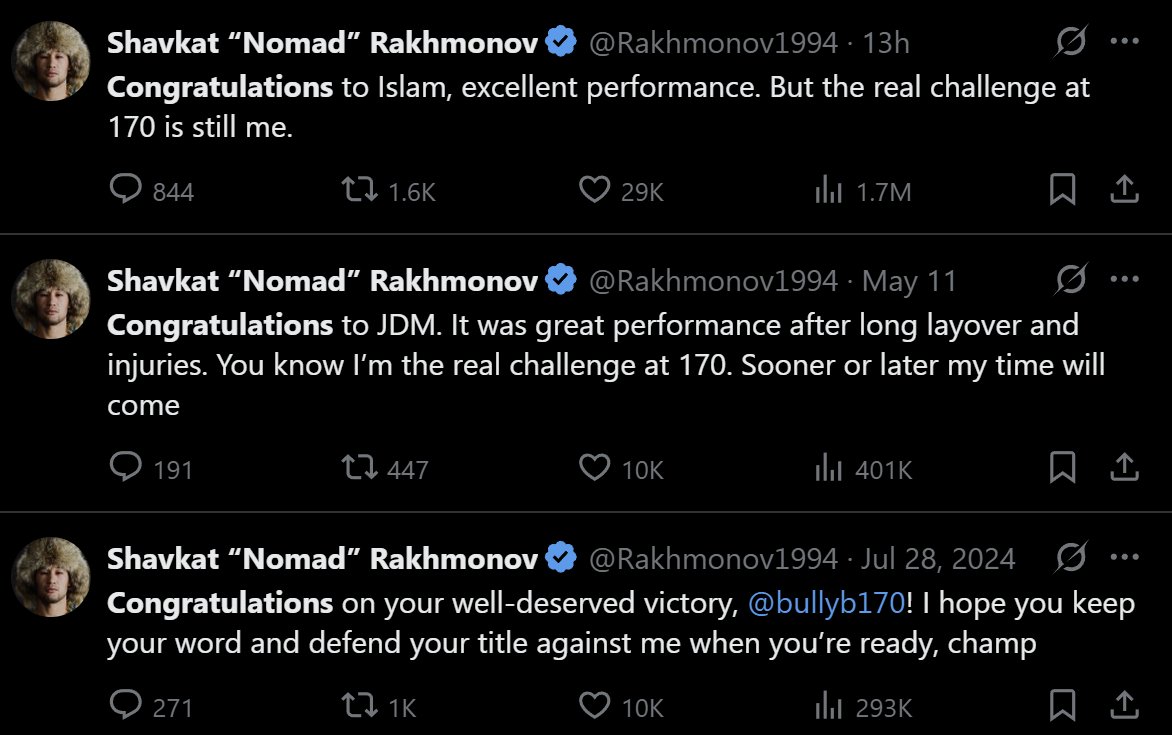The width and height of the screenshot is (1172, 735).
Task: Bookmark the Jul 28, 2024 tweet
Action: tap(1062, 705)
